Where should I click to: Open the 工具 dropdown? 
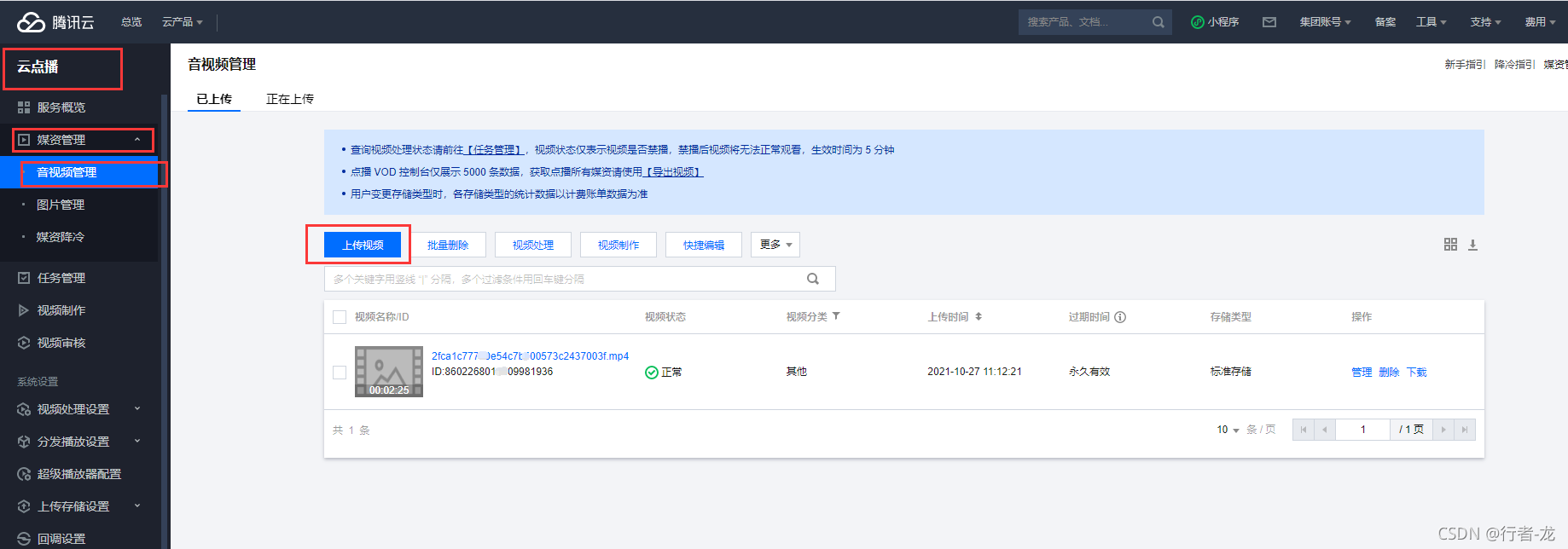coord(1432,22)
